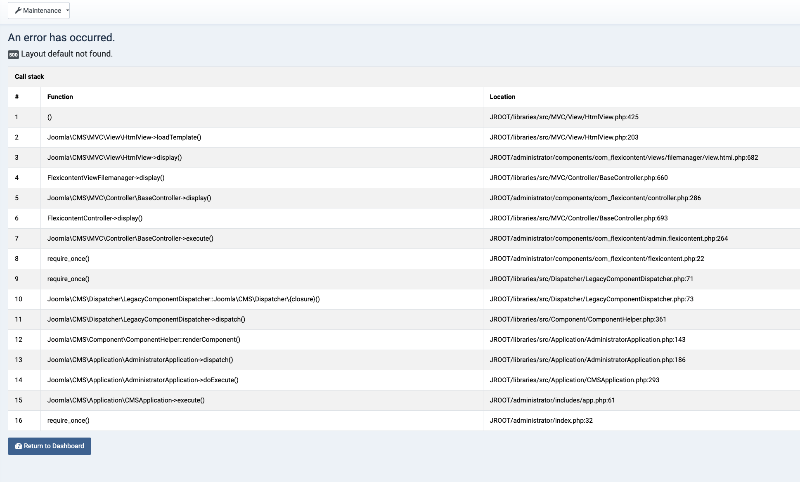
Task: Click the Location column header
Action: click(x=502, y=97)
